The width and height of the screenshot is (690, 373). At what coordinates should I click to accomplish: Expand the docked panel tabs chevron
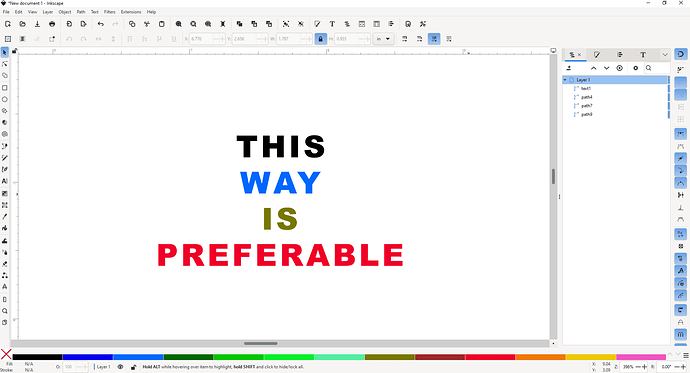pos(664,55)
